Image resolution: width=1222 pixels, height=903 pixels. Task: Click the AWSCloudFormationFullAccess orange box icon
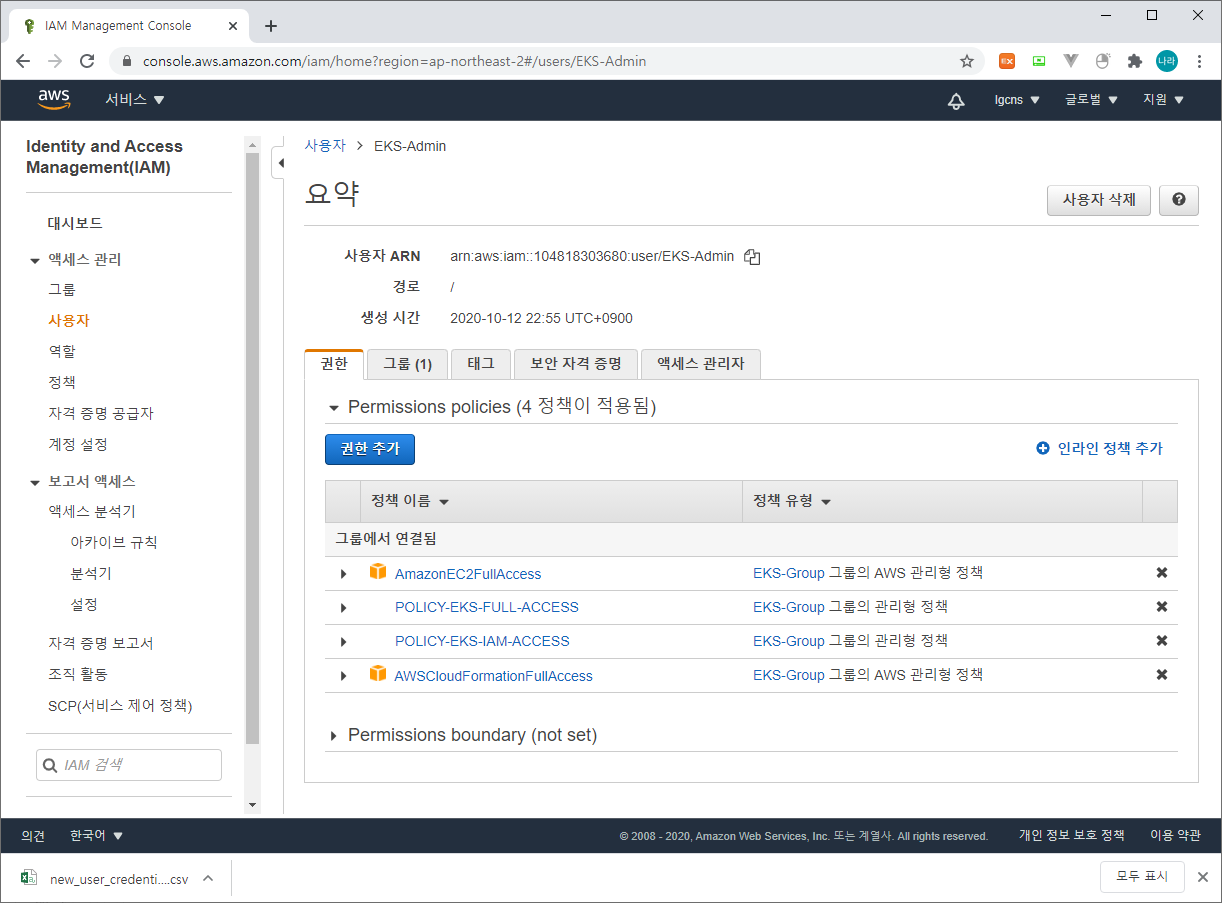pos(378,674)
